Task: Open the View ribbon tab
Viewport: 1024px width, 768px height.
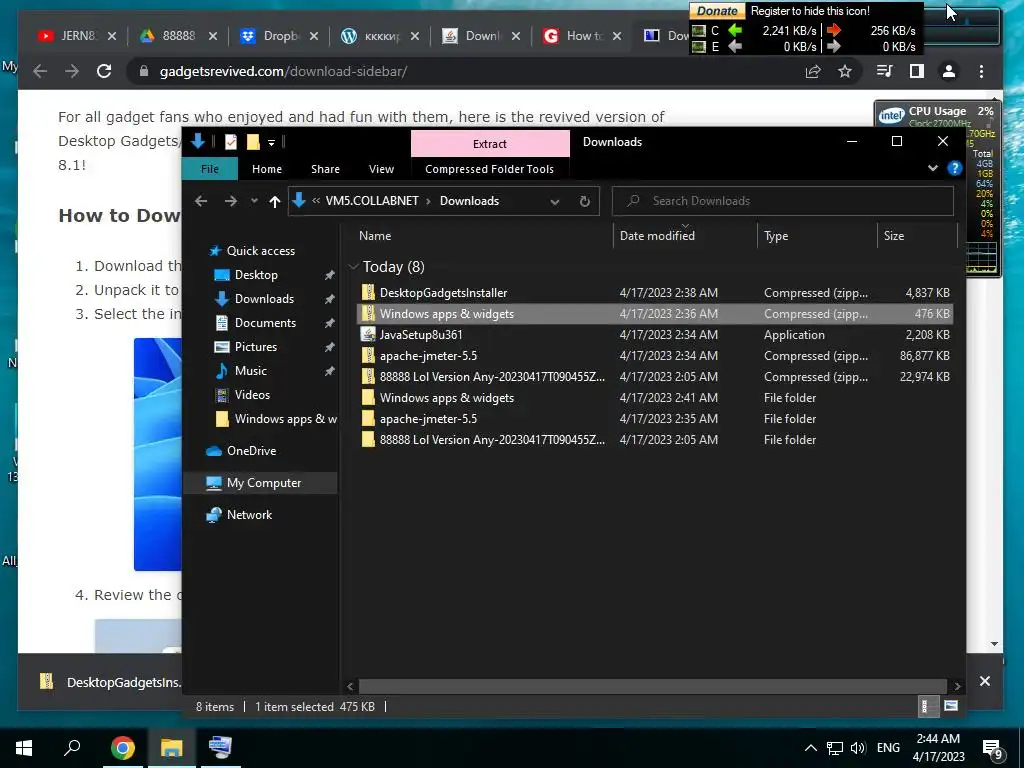Action: coord(381,168)
